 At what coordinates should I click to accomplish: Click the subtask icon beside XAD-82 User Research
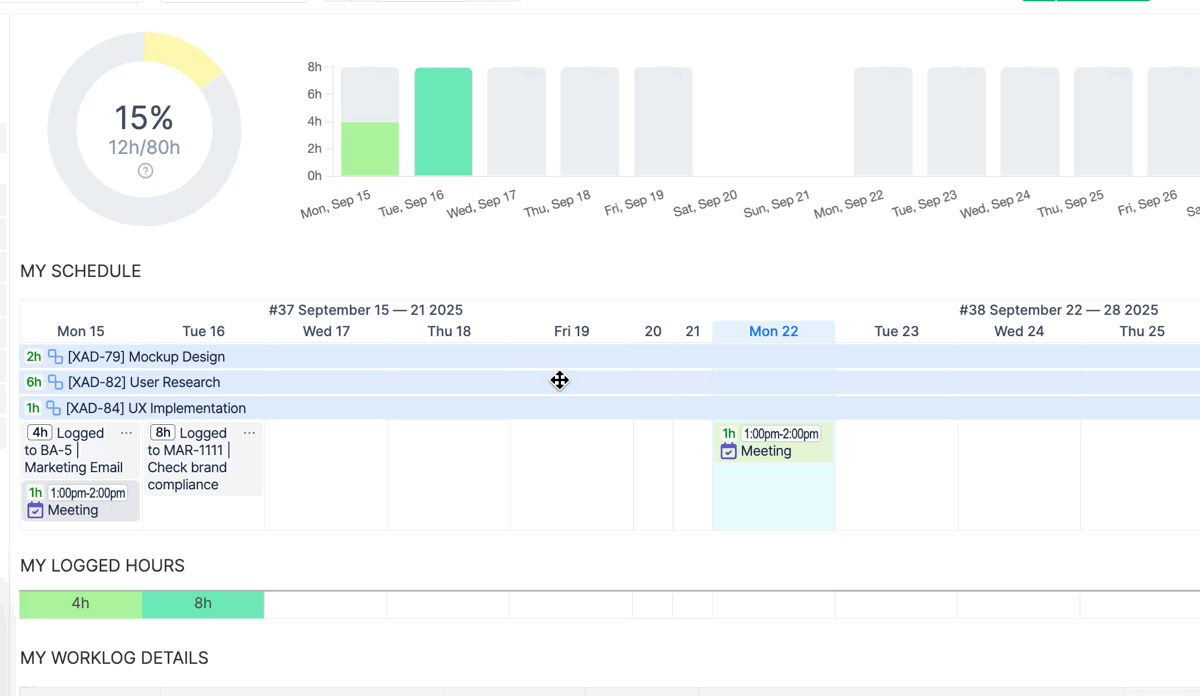point(55,382)
